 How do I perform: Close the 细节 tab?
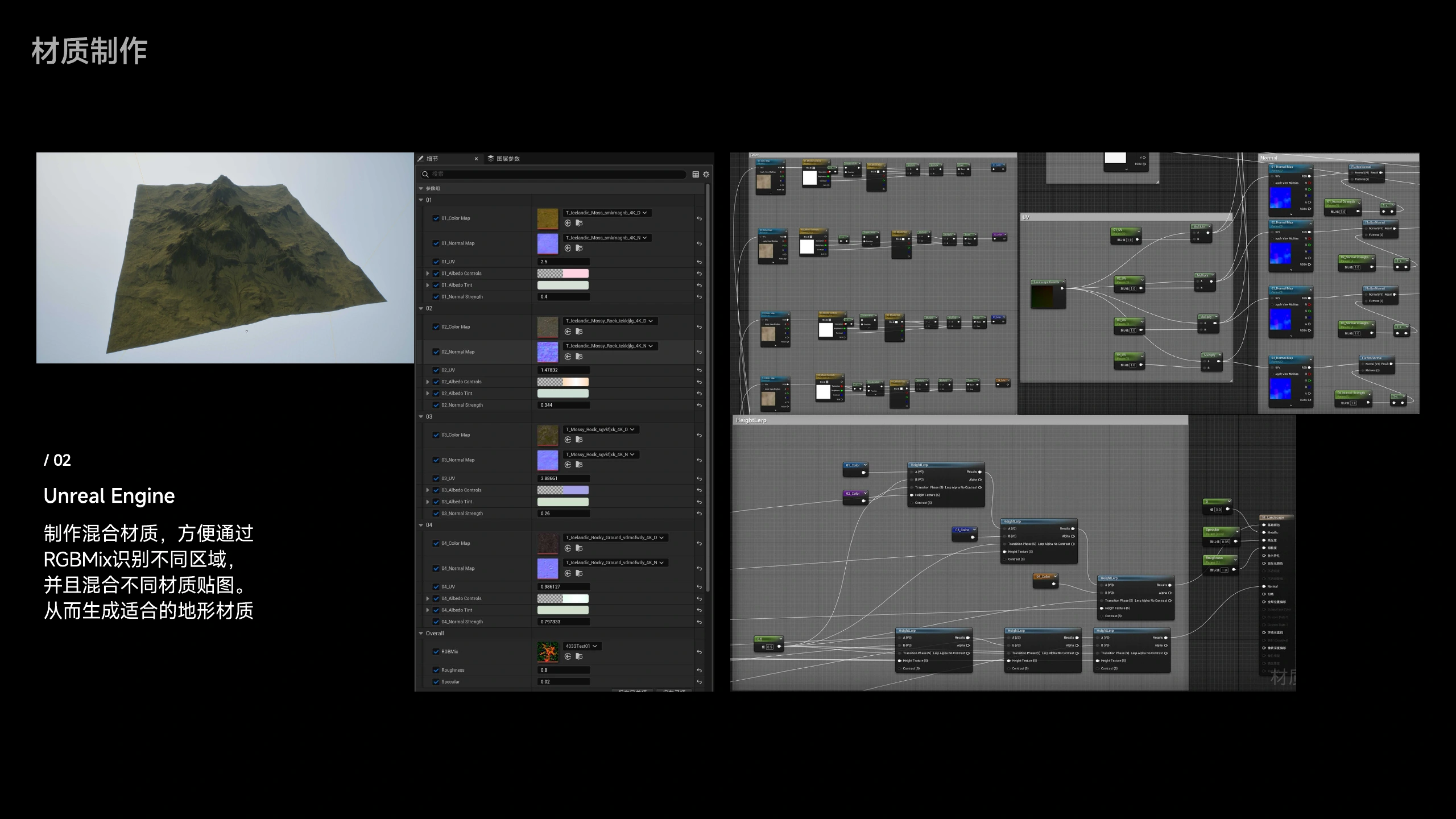tap(477, 159)
